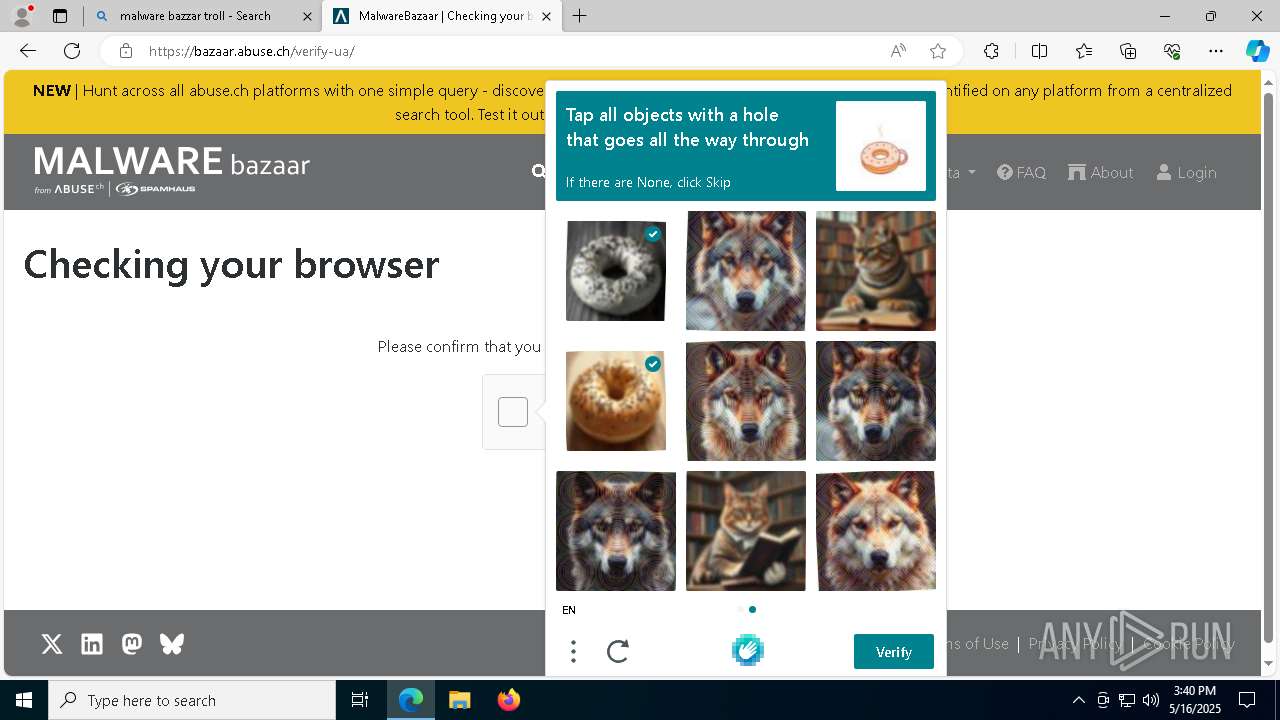This screenshot has height=720, width=1280.
Task: Open Edge Settings and more menu
Action: tap(1216, 51)
